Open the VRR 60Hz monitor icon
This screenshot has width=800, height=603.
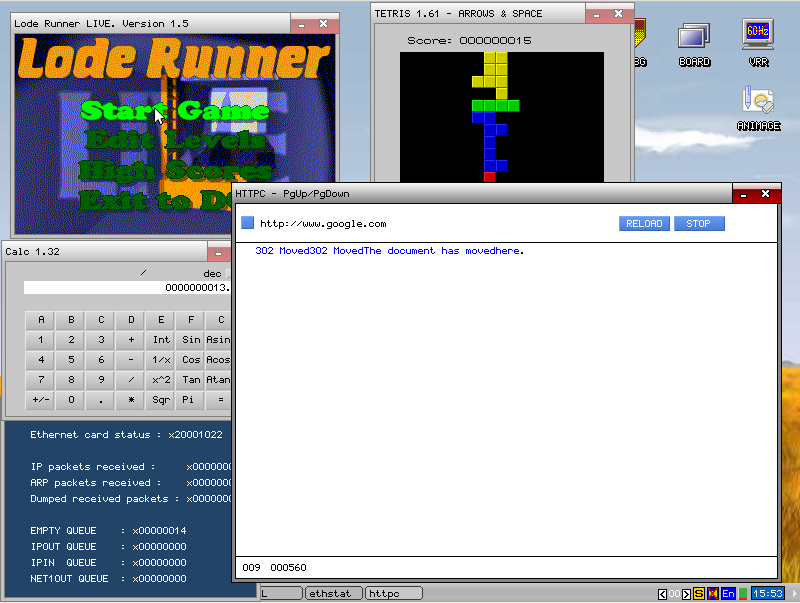click(x=758, y=43)
